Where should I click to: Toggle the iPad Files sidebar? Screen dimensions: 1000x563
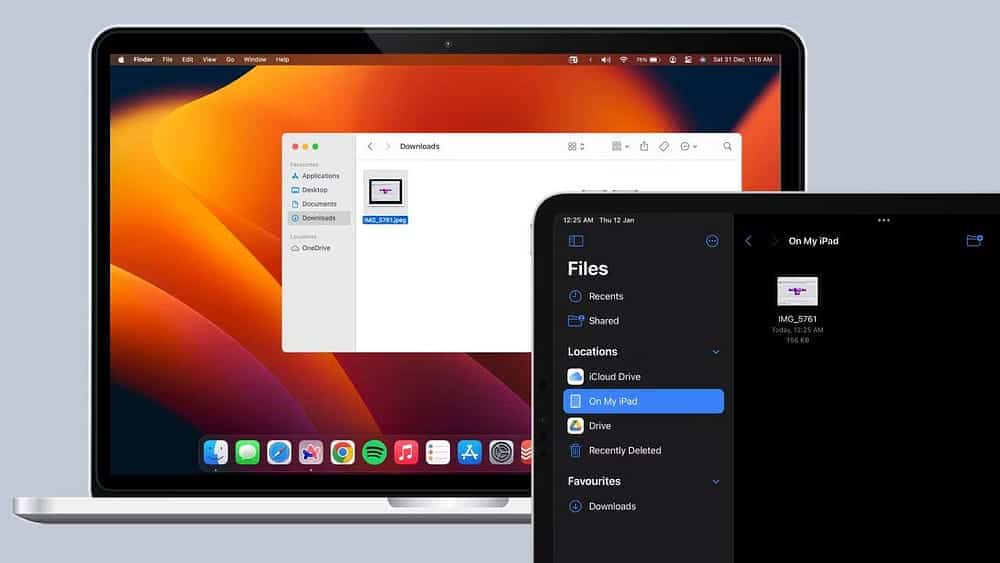(576, 241)
